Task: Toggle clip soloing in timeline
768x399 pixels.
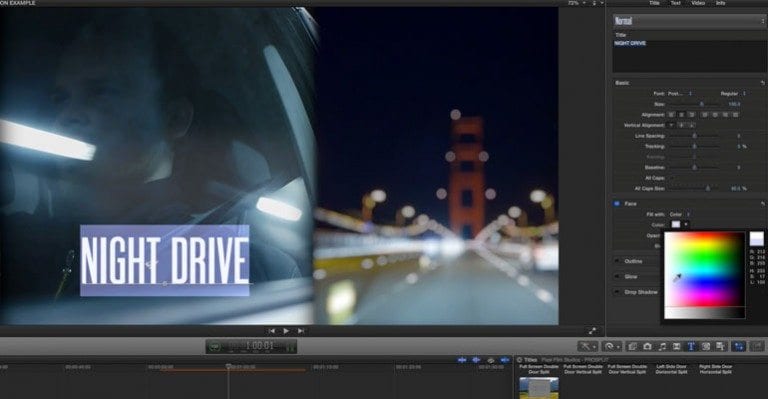Action: point(490,360)
